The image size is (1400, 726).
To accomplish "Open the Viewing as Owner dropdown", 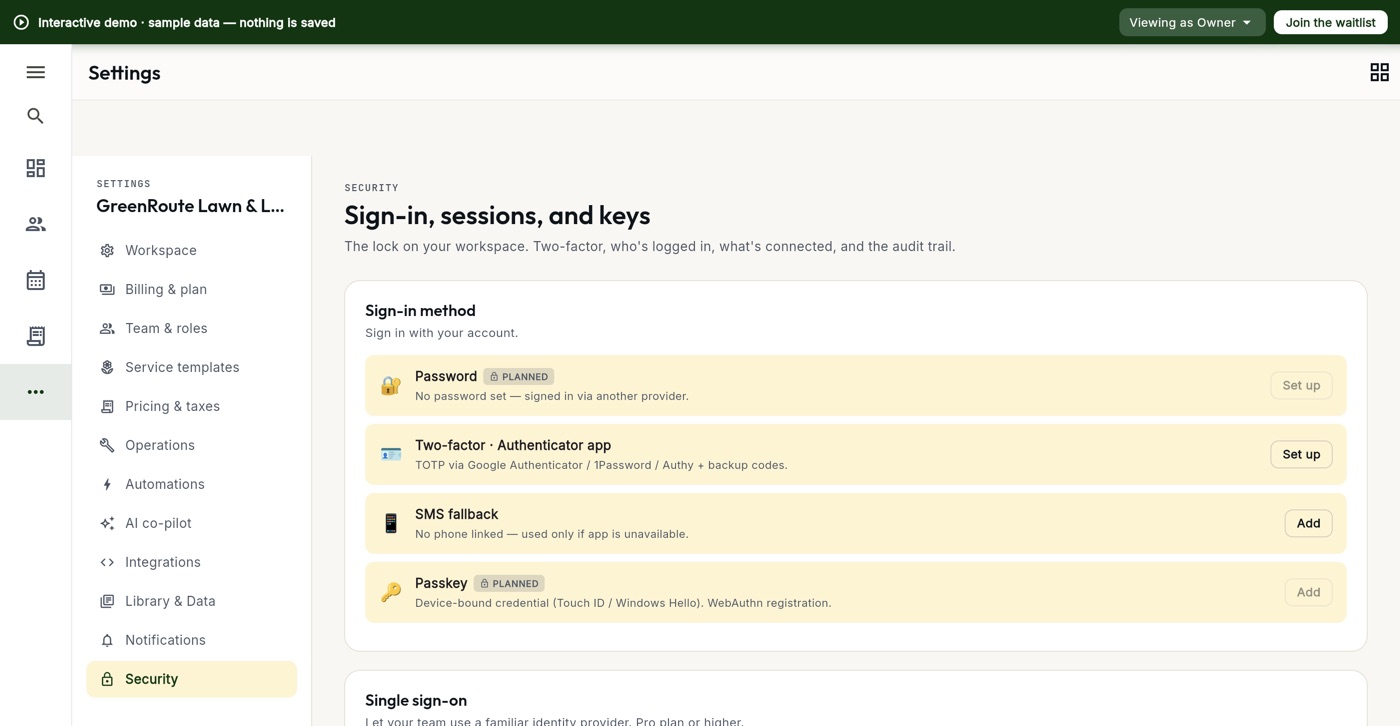I will (1191, 22).
